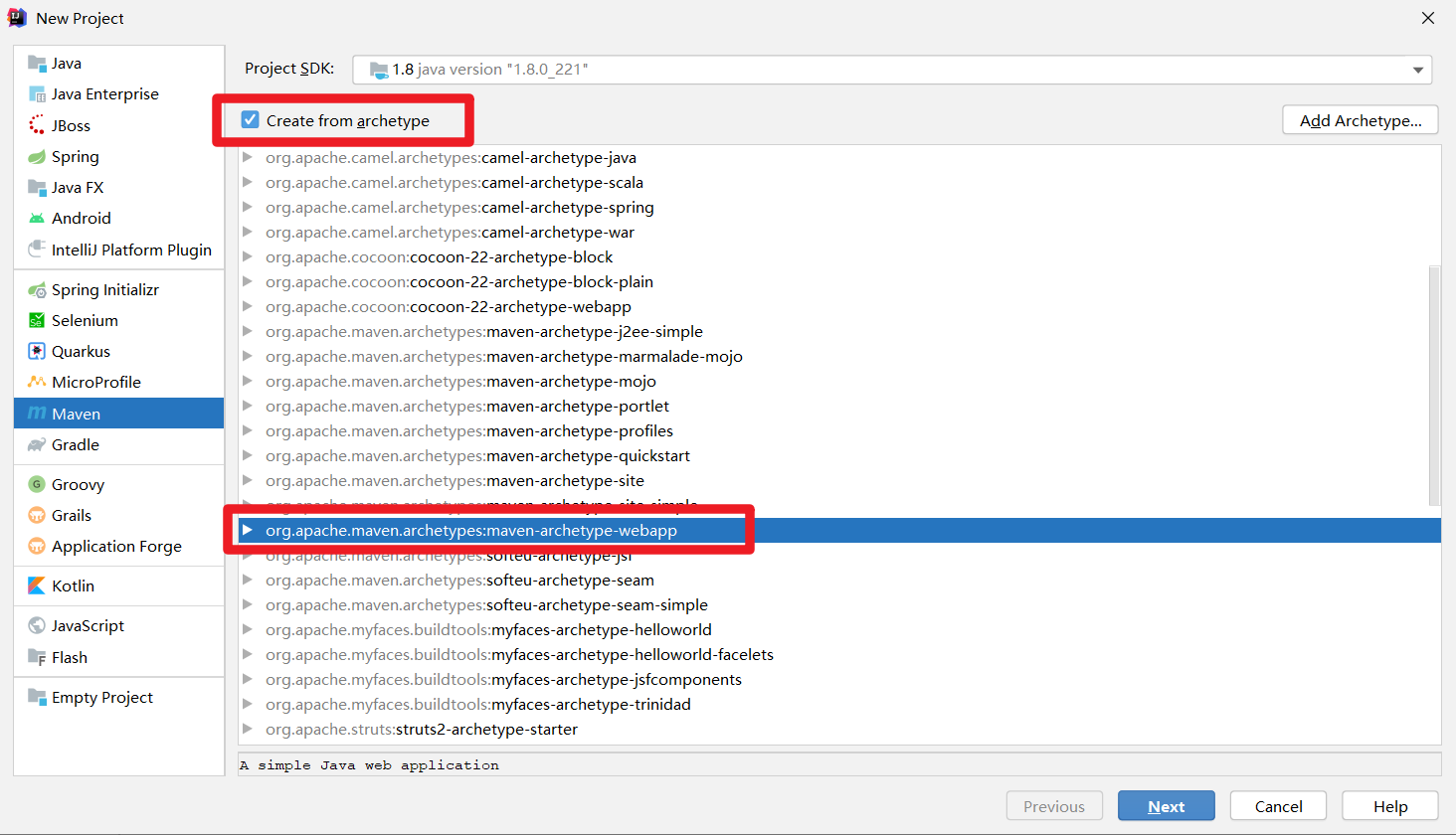Close the New Project dialog

(1428, 18)
